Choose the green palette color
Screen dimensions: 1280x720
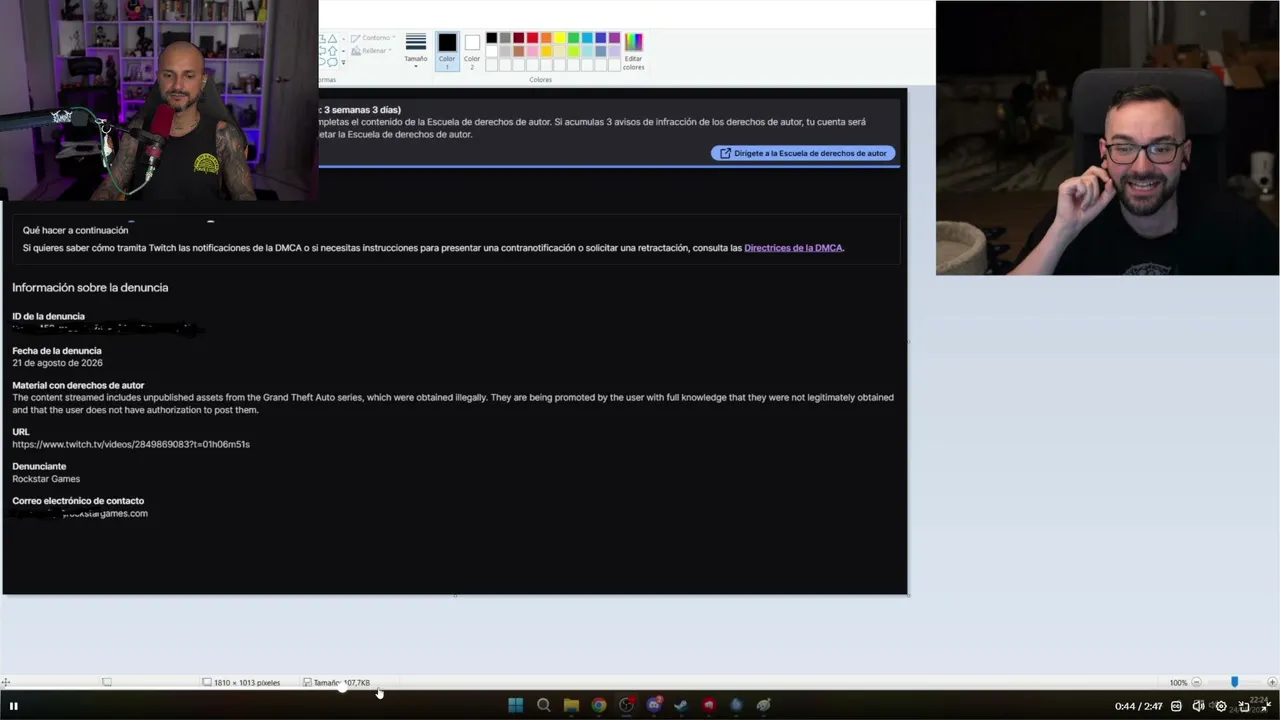coord(573,38)
